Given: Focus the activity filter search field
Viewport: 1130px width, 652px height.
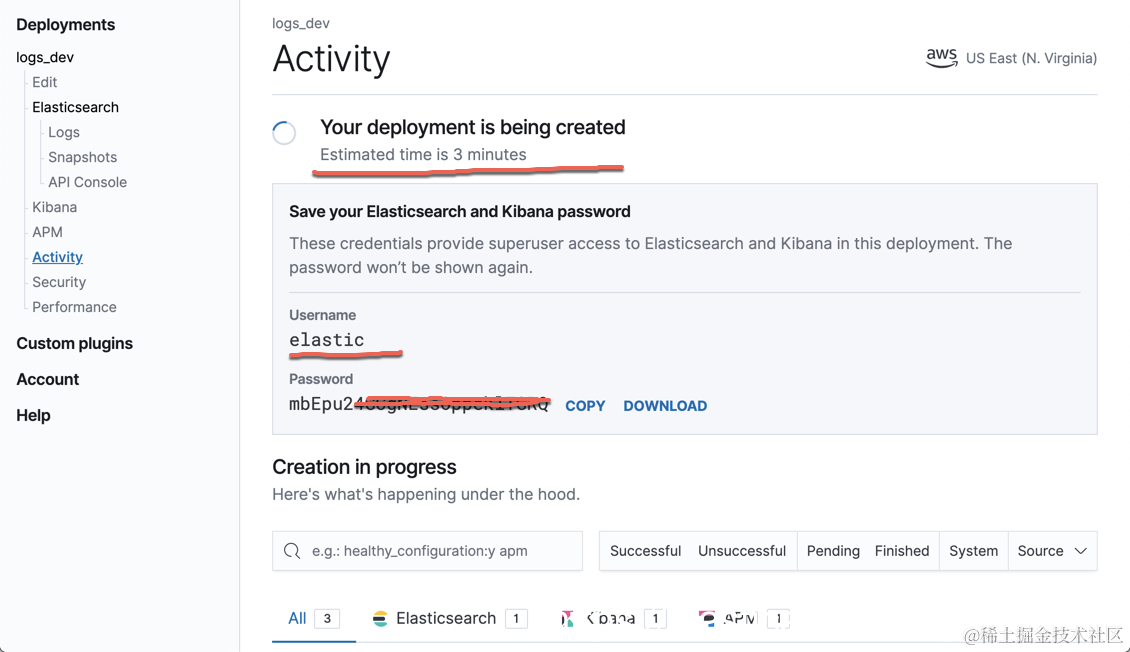Looking at the screenshot, I should (440, 551).
